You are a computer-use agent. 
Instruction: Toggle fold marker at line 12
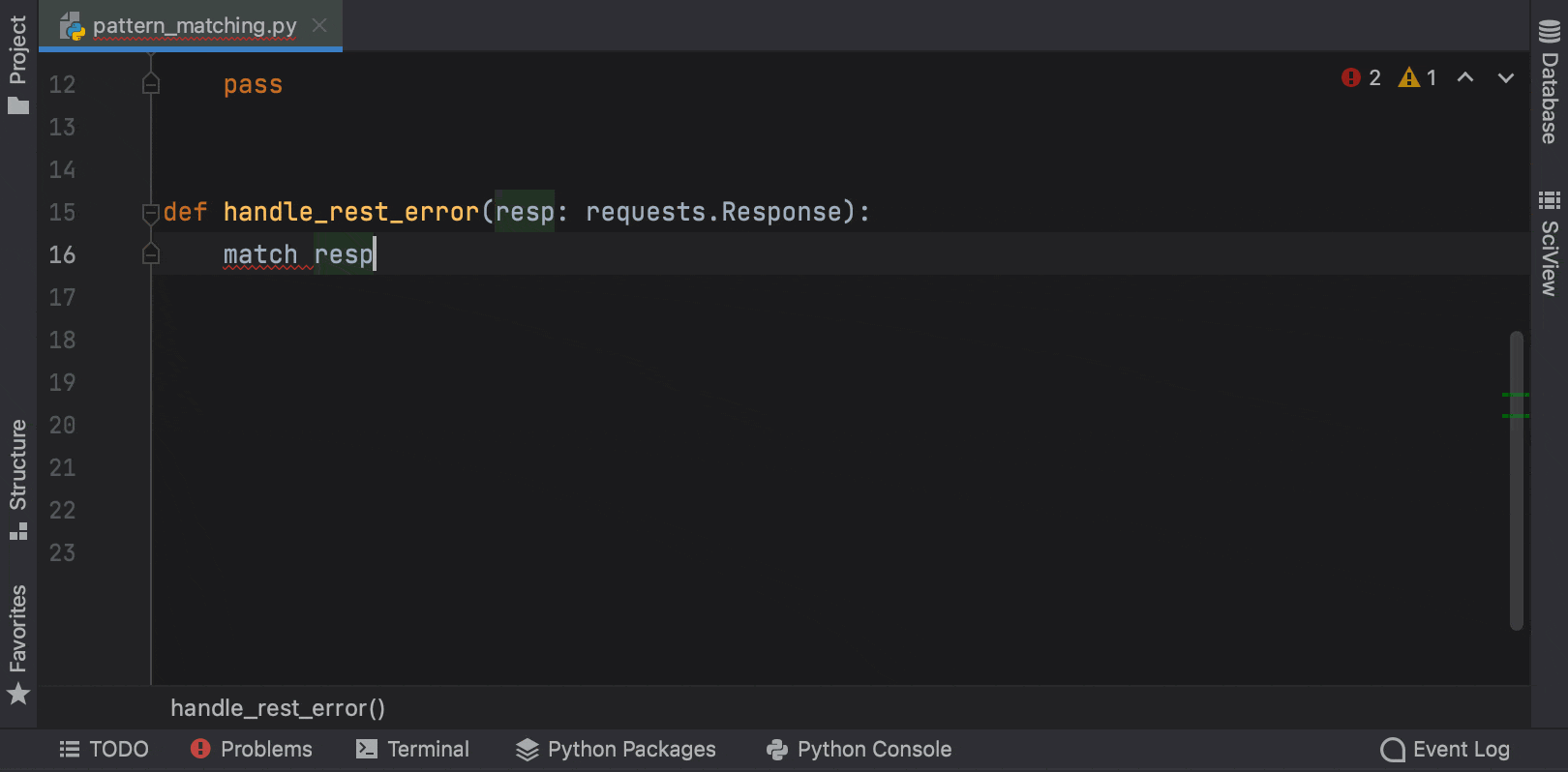coord(151,84)
